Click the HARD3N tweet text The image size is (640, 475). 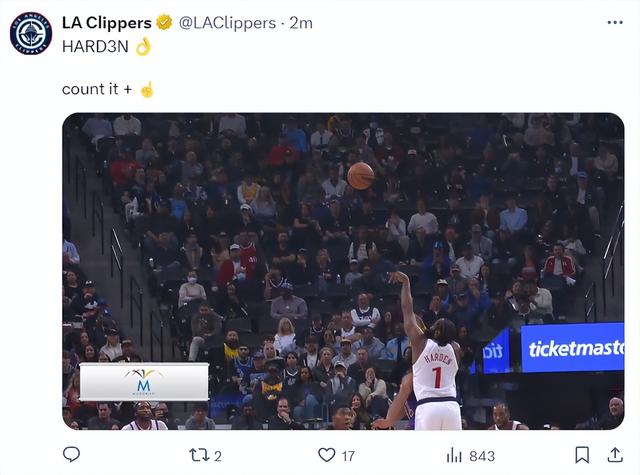(x=95, y=47)
